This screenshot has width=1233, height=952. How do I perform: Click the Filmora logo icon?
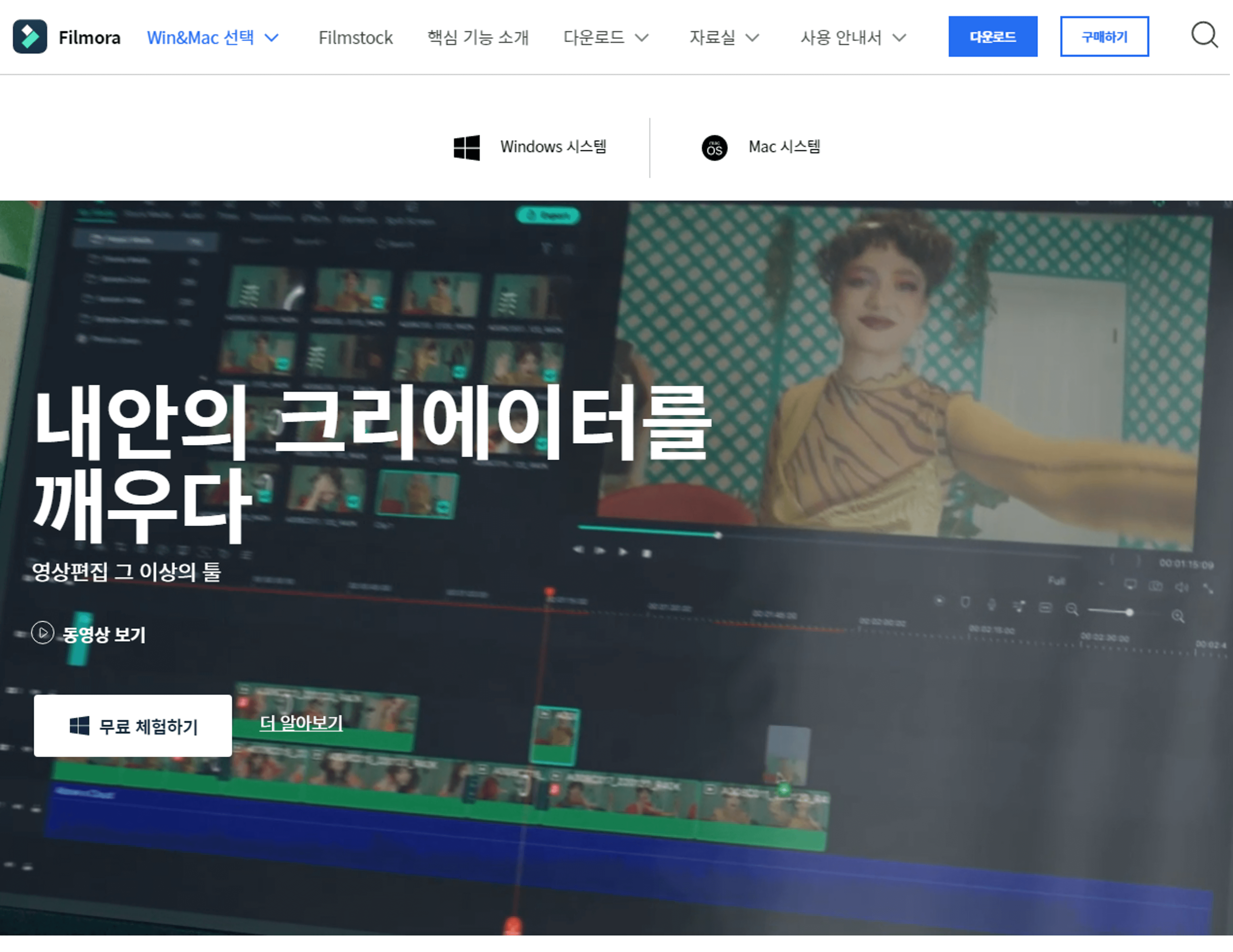click(30, 37)
